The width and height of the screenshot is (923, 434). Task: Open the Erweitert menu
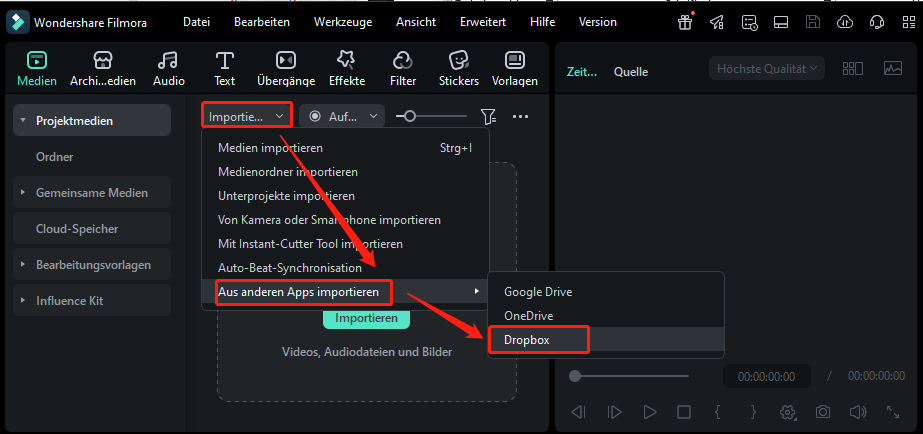483,22
